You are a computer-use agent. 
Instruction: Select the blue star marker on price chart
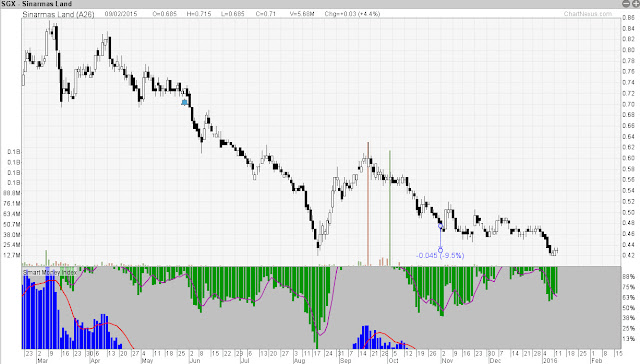[x=184, y=102]
